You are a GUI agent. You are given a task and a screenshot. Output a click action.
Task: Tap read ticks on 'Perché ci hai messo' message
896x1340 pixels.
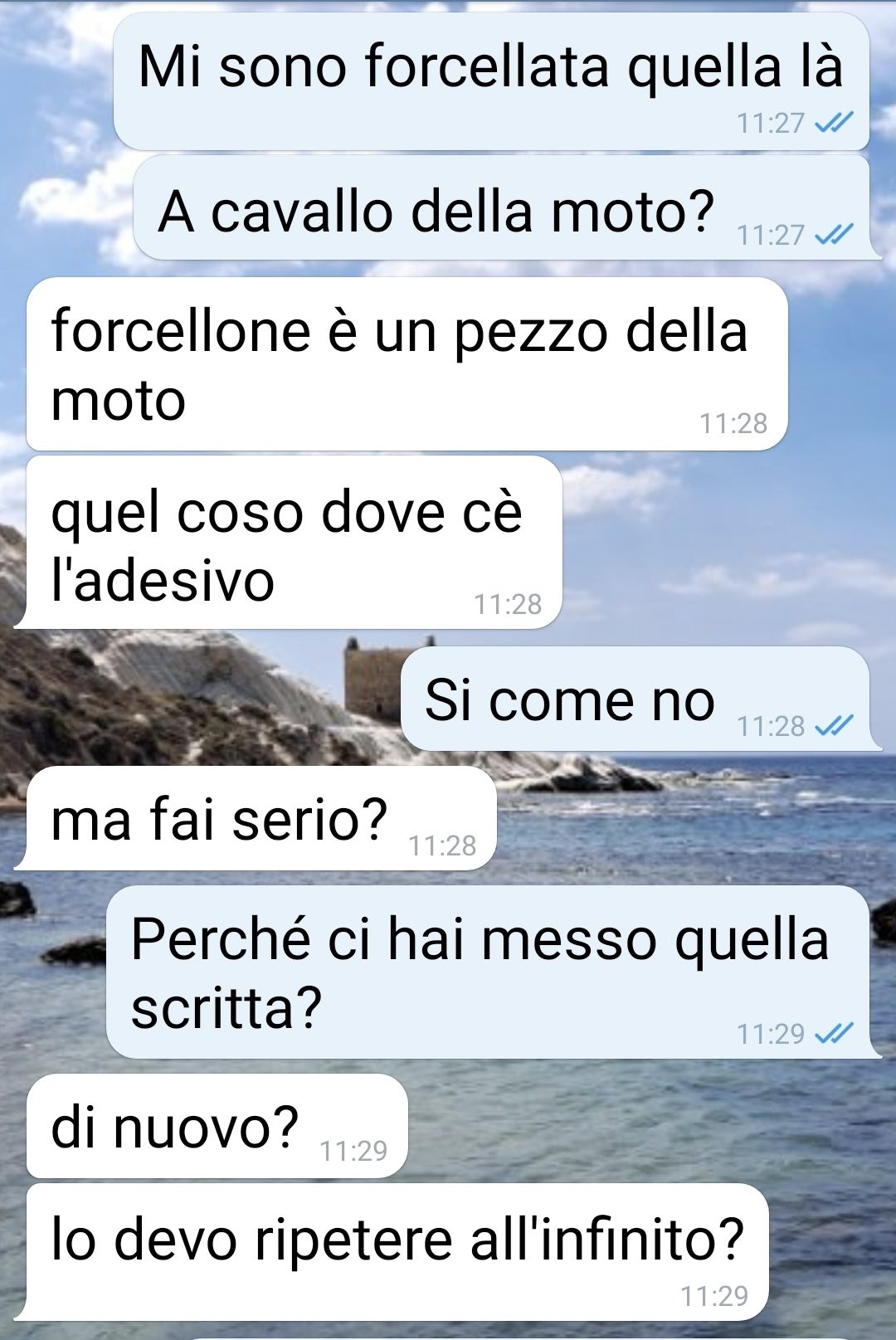834,1033
